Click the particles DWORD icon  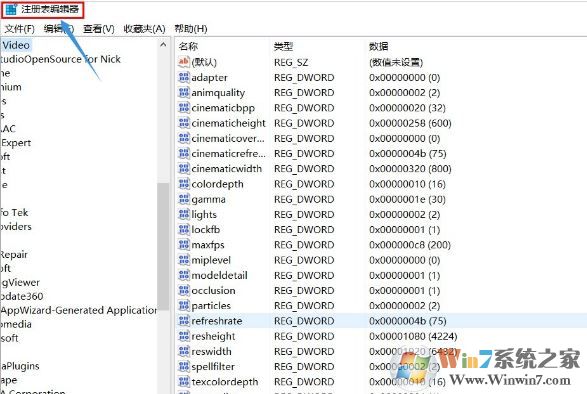(183, 306)
